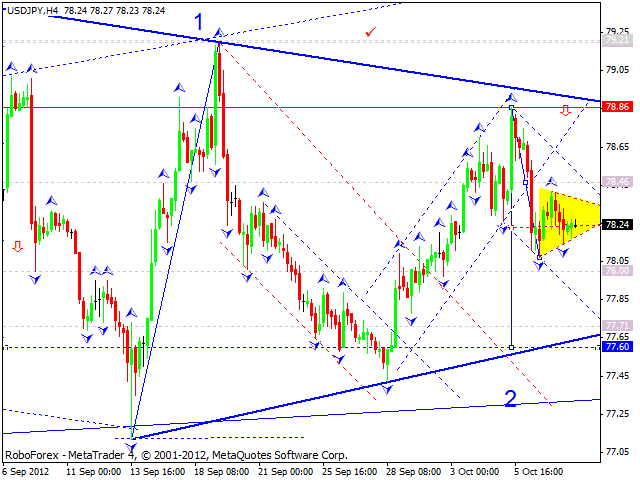The height and width of the screenshot is (480, 640).
Task: Click the 78.46 price level label
Action: point(617,181)
